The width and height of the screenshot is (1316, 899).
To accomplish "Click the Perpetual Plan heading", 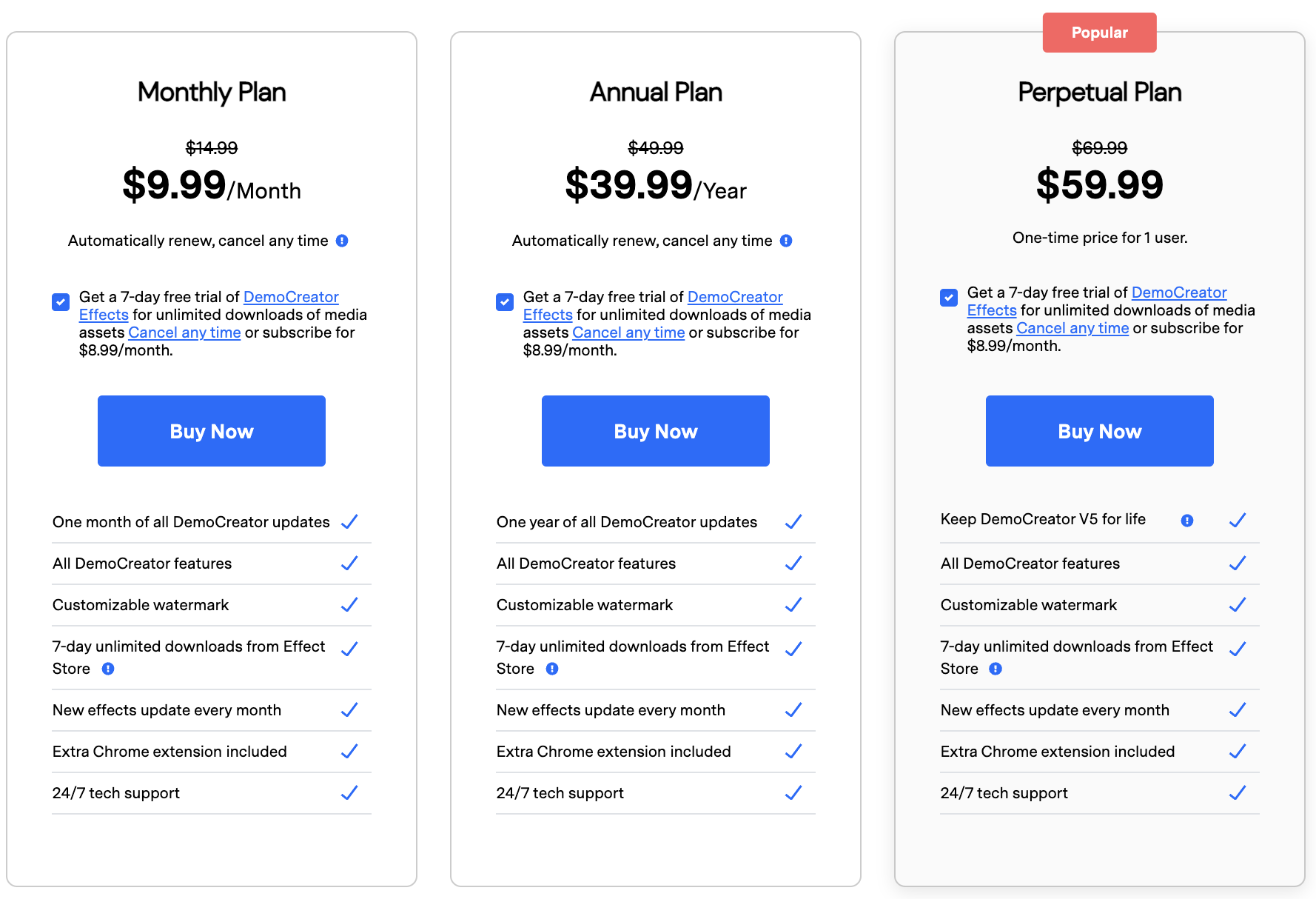I will click(x=1099, y=93).
